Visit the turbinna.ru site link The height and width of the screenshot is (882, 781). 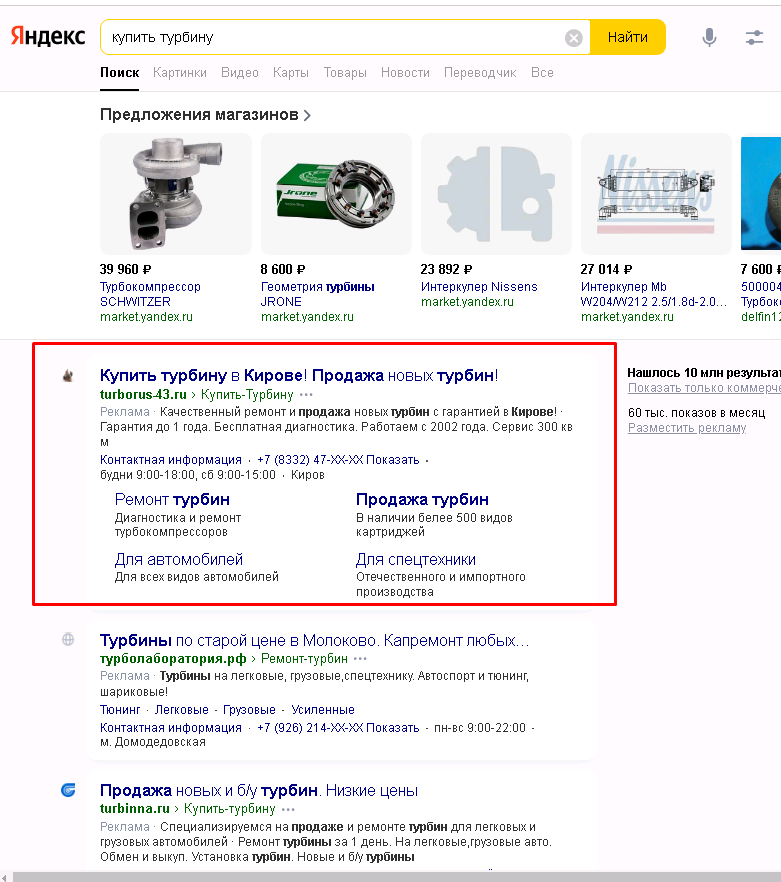pos(134,809)
